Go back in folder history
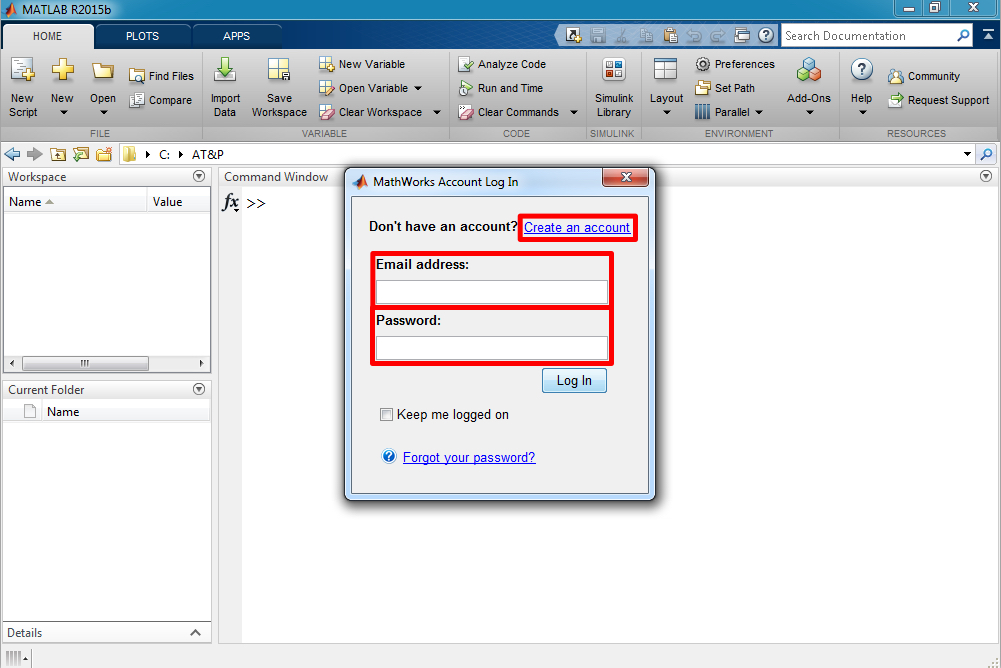The height and width of the screenshot is (668, 1001). (x=12, y=154)
